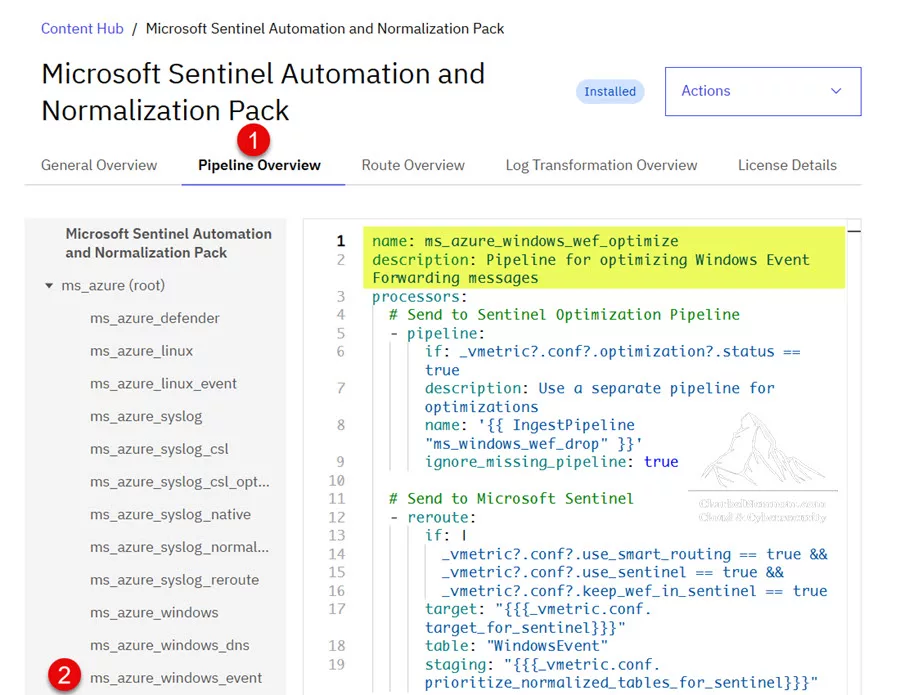Click the '# Send to Sentinel Optimization Pipeline' comment
The height and width of the screenshot is (695, 900).
[564, 315]
